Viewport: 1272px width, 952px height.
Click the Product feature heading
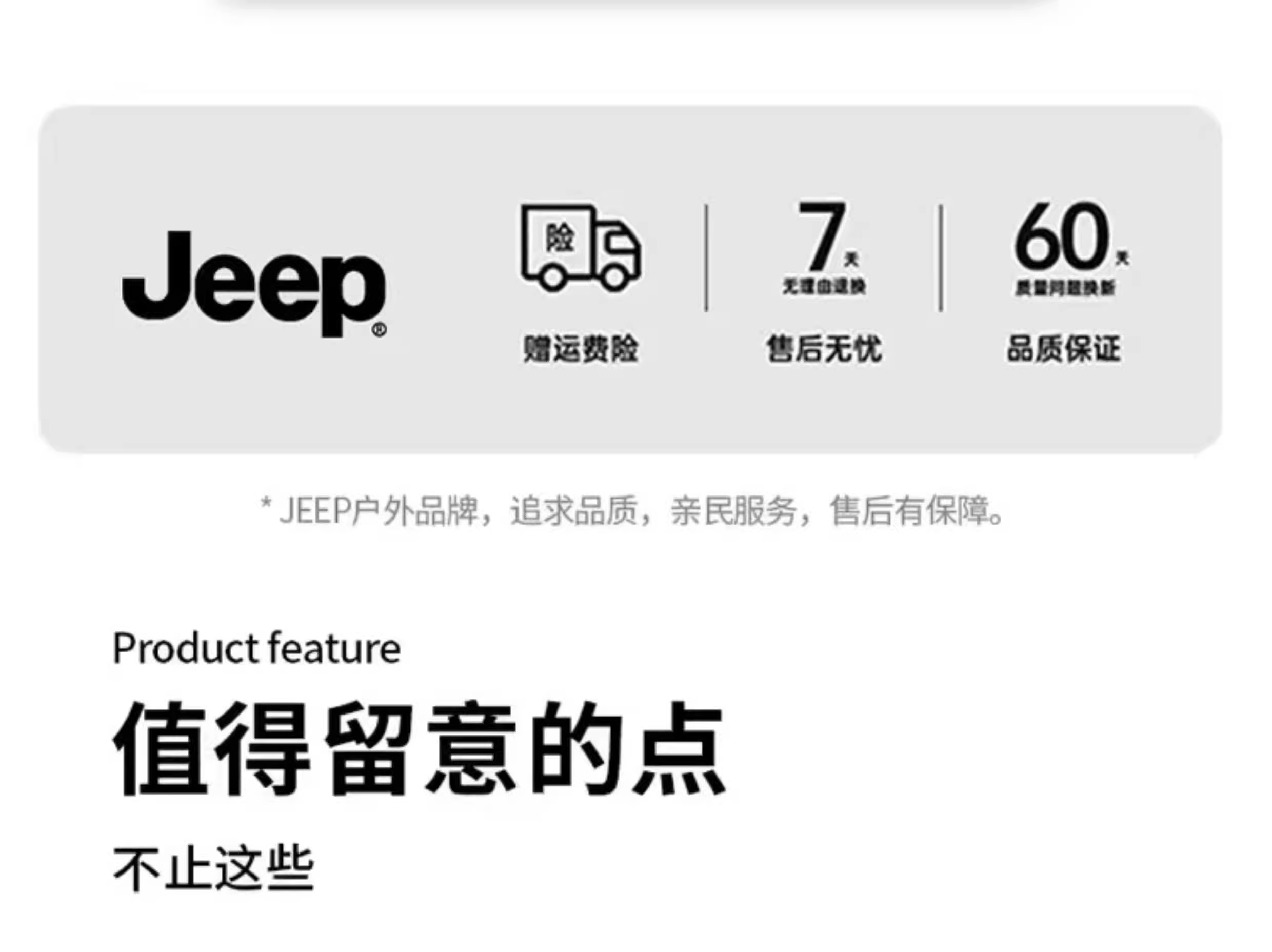(256, 648)
